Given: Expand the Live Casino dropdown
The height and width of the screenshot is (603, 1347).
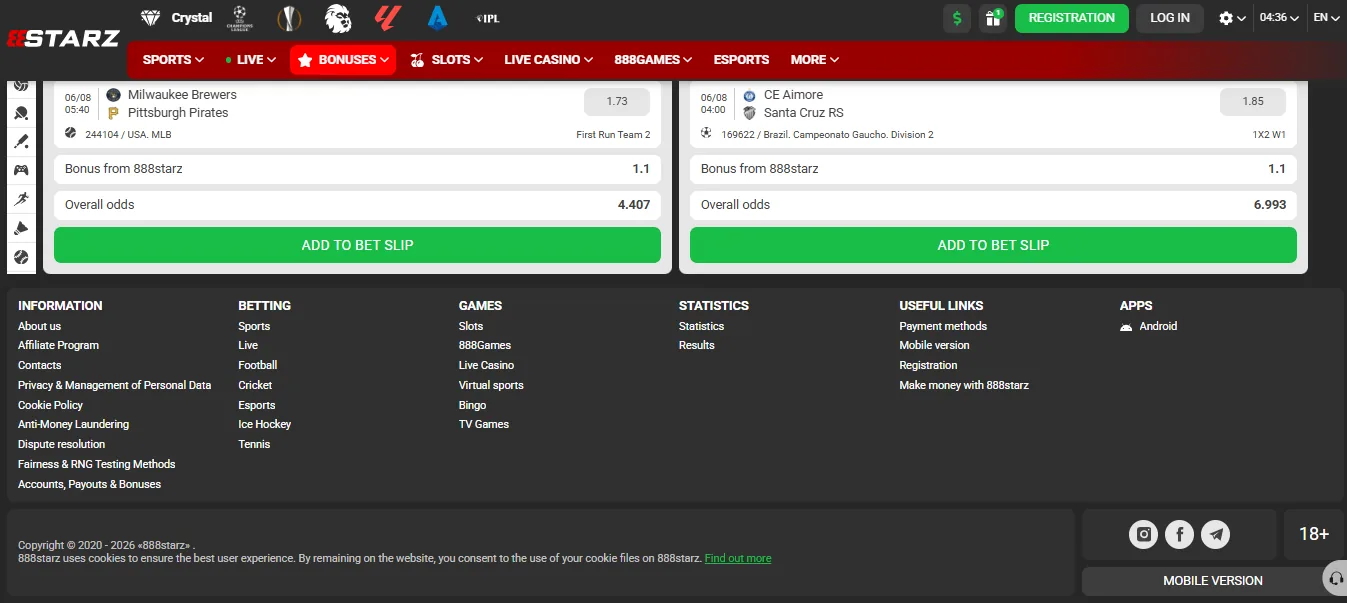Looking at the screenshot, I should point(548,60).
